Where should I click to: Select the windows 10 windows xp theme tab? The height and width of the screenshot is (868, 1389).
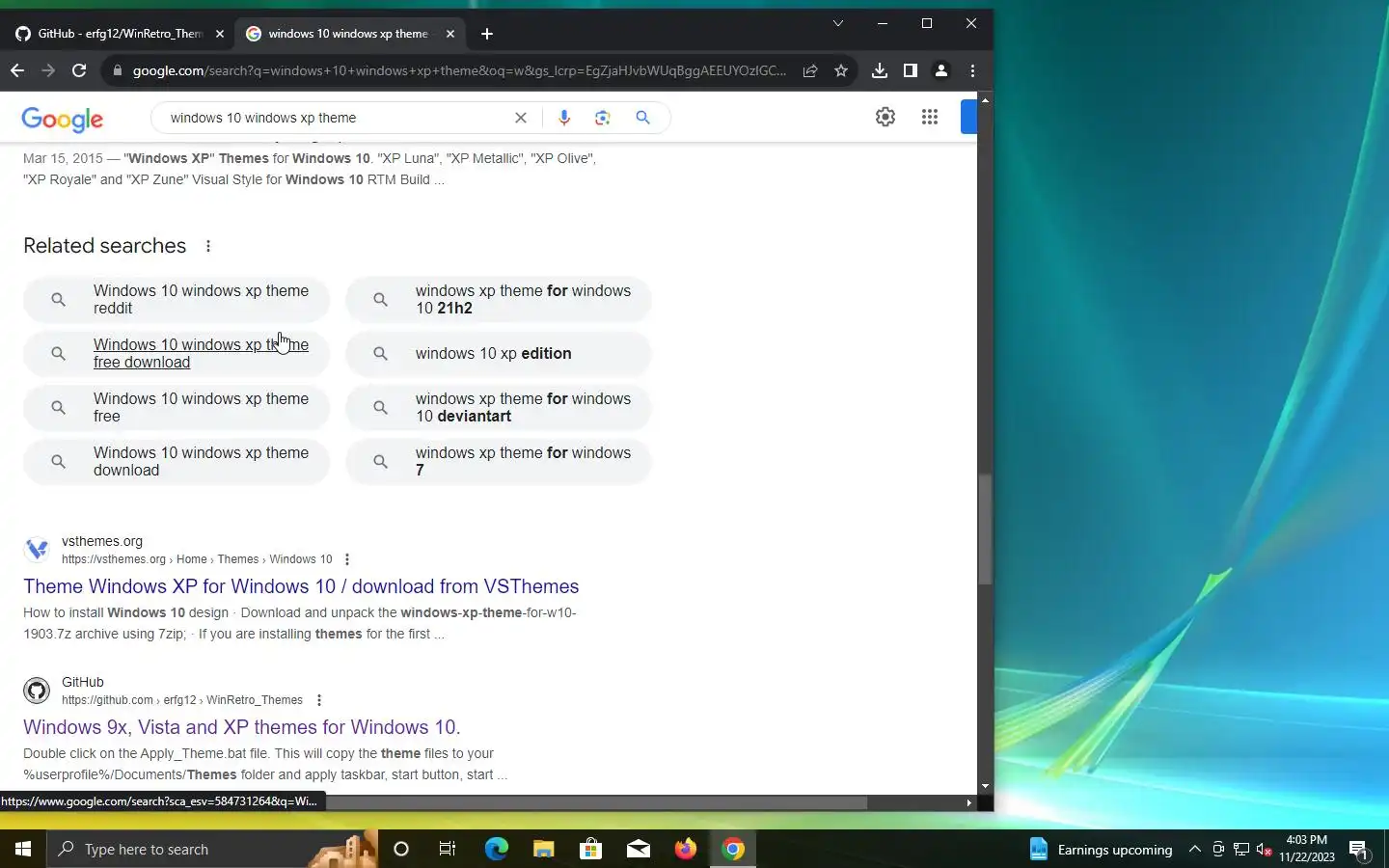[x=348, y=34]
